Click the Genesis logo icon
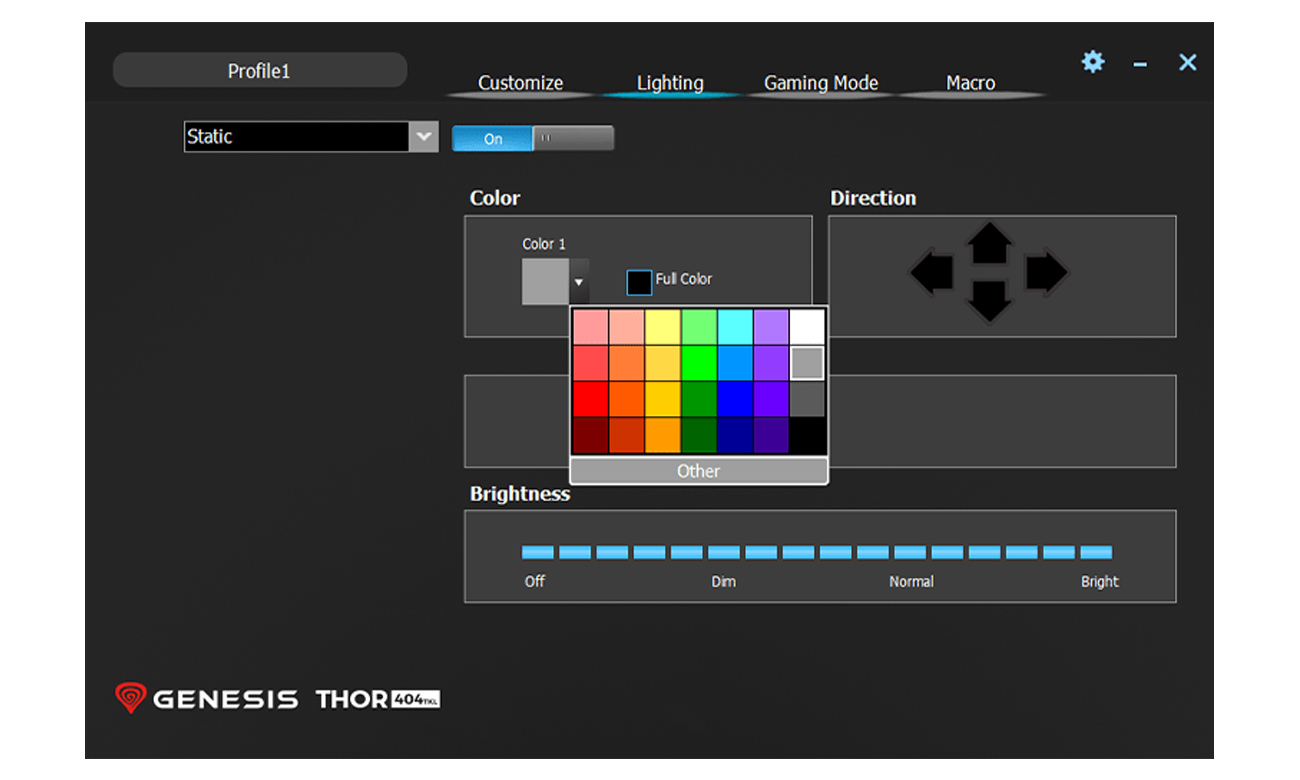Viewport: 1300px width, 780px height. (x=130, y=697)
